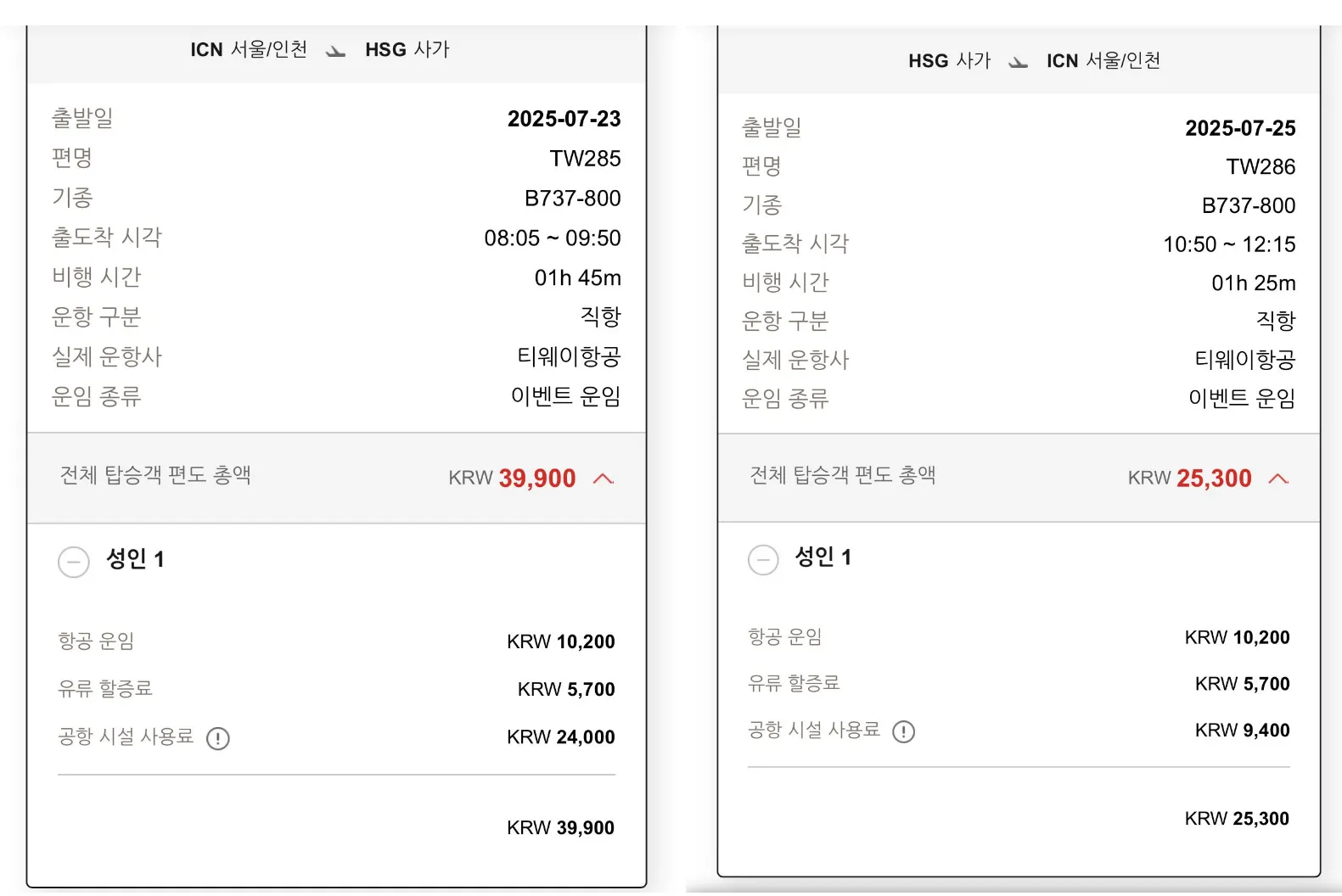The image size is (1342, 896).
Task: Collapse fare breakdown chevron next to KRW 25,300
Action: click(1278, 479)
